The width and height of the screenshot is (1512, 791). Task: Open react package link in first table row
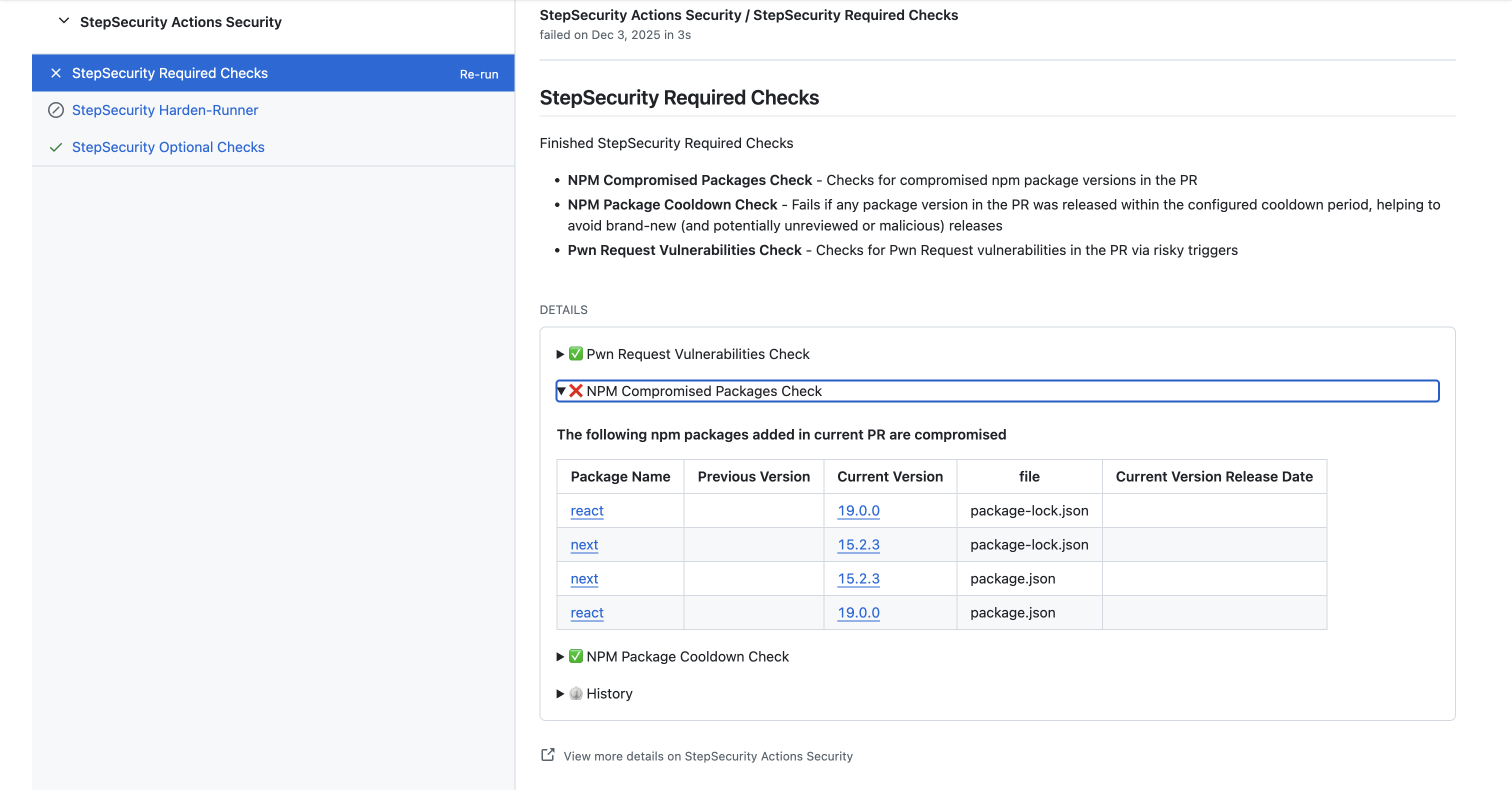coord(586,510)
